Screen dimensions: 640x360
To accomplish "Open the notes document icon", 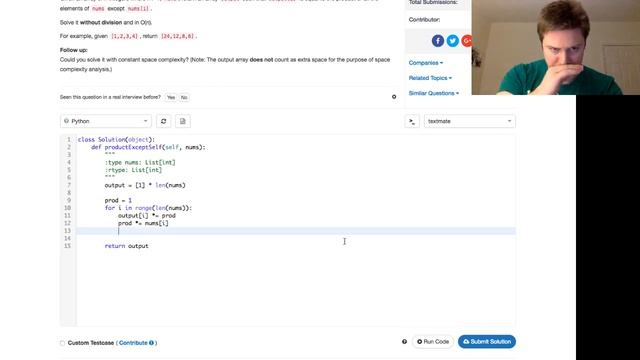I will pyautogui.click(x=182, y=121).
